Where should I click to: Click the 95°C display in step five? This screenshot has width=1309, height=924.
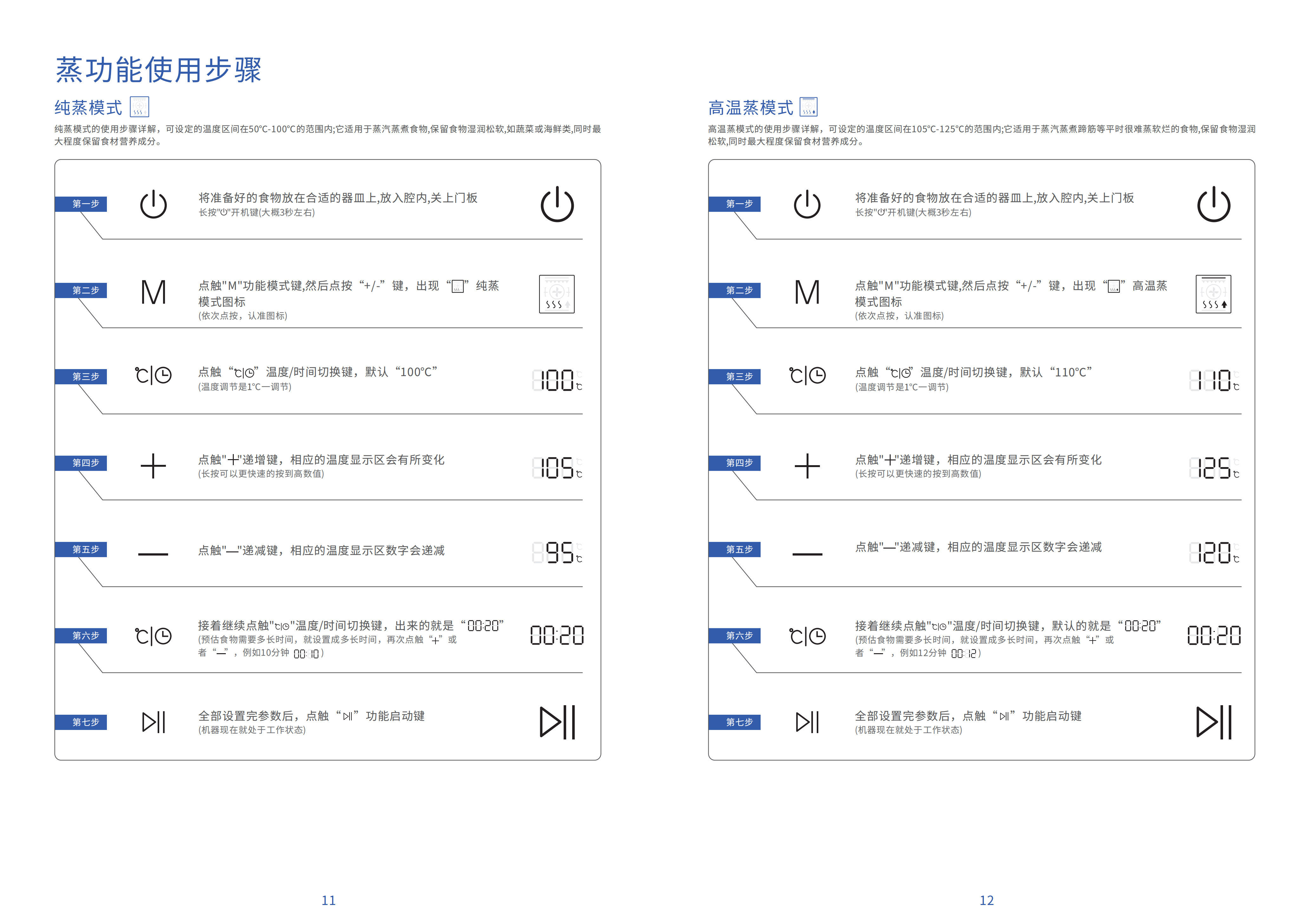pyautogui.click(x=557, y=553)
